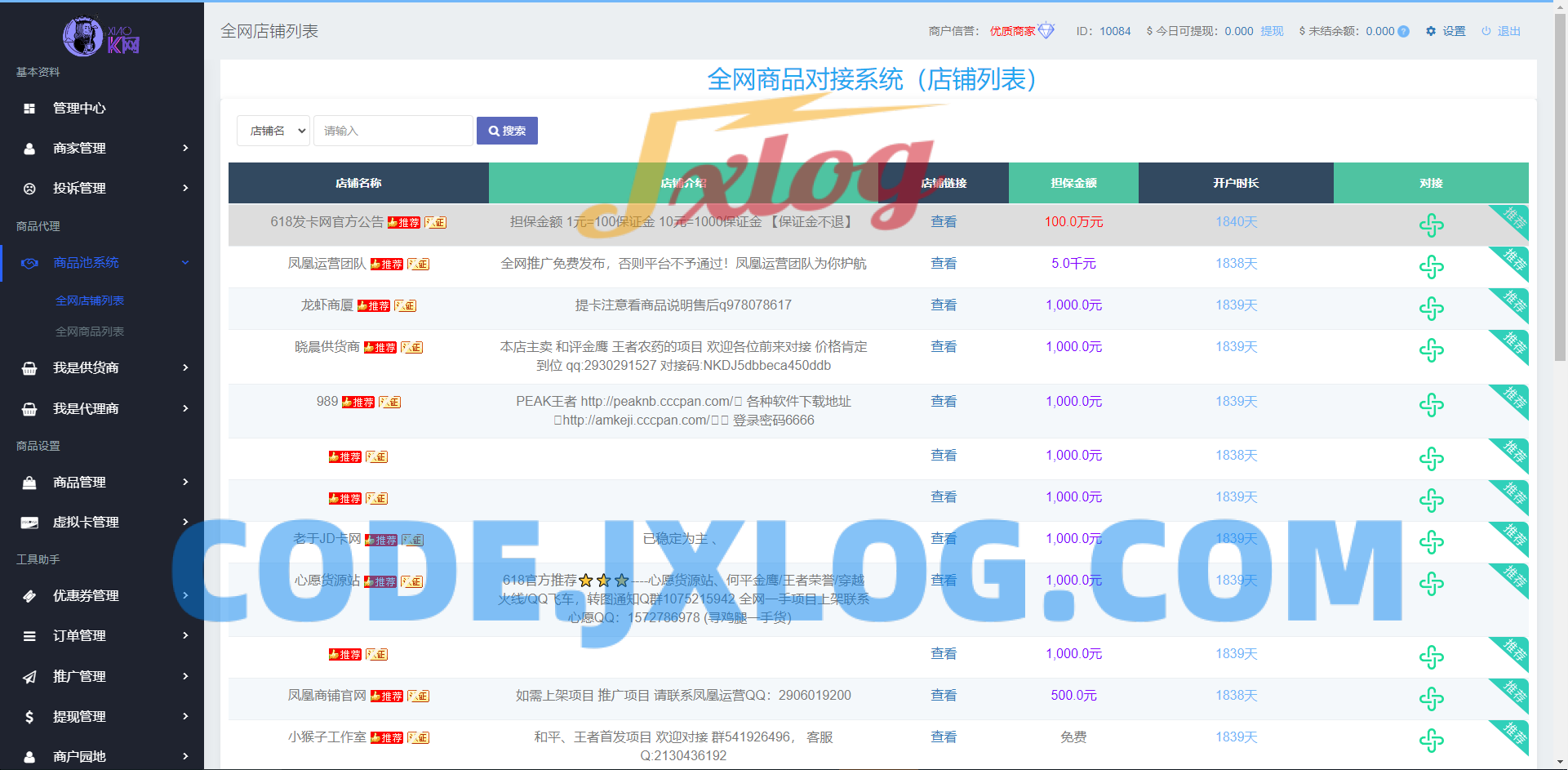Click the 请输入 search input field
1568x770 pixels.
click(393, 130)
